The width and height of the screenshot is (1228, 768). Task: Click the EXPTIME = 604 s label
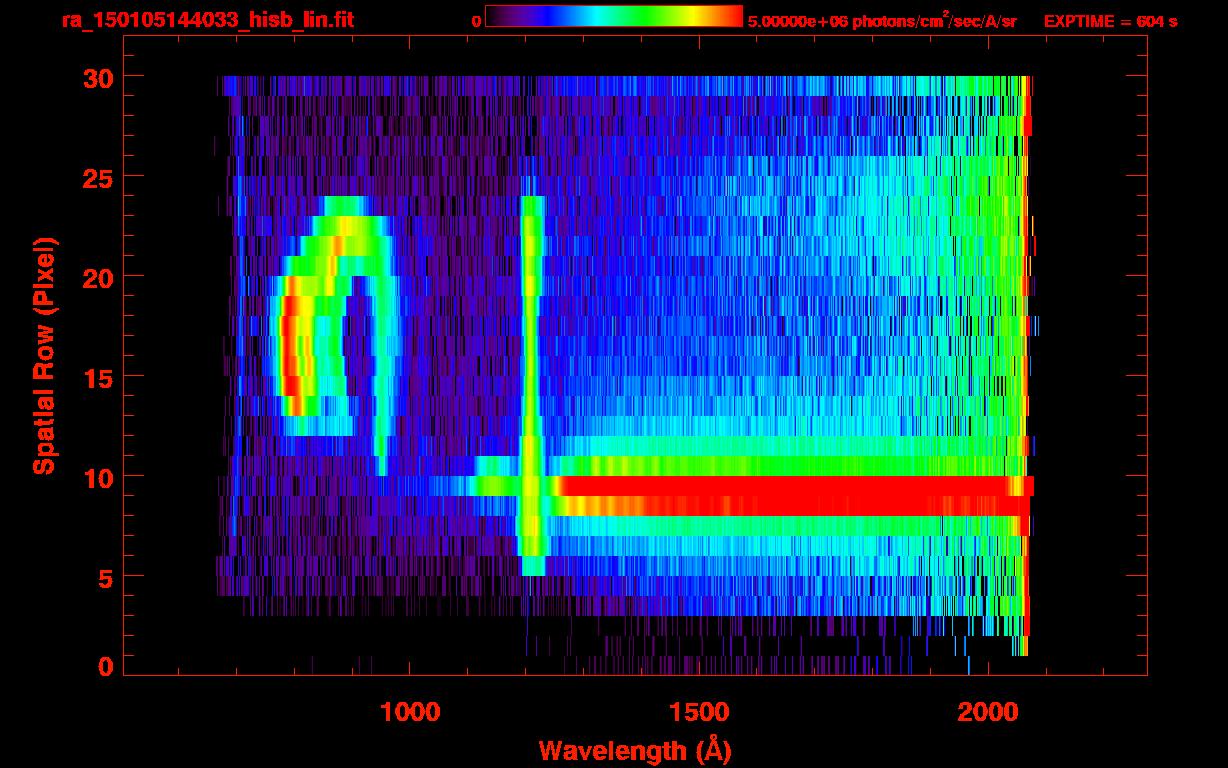[x=1110, y=21]
